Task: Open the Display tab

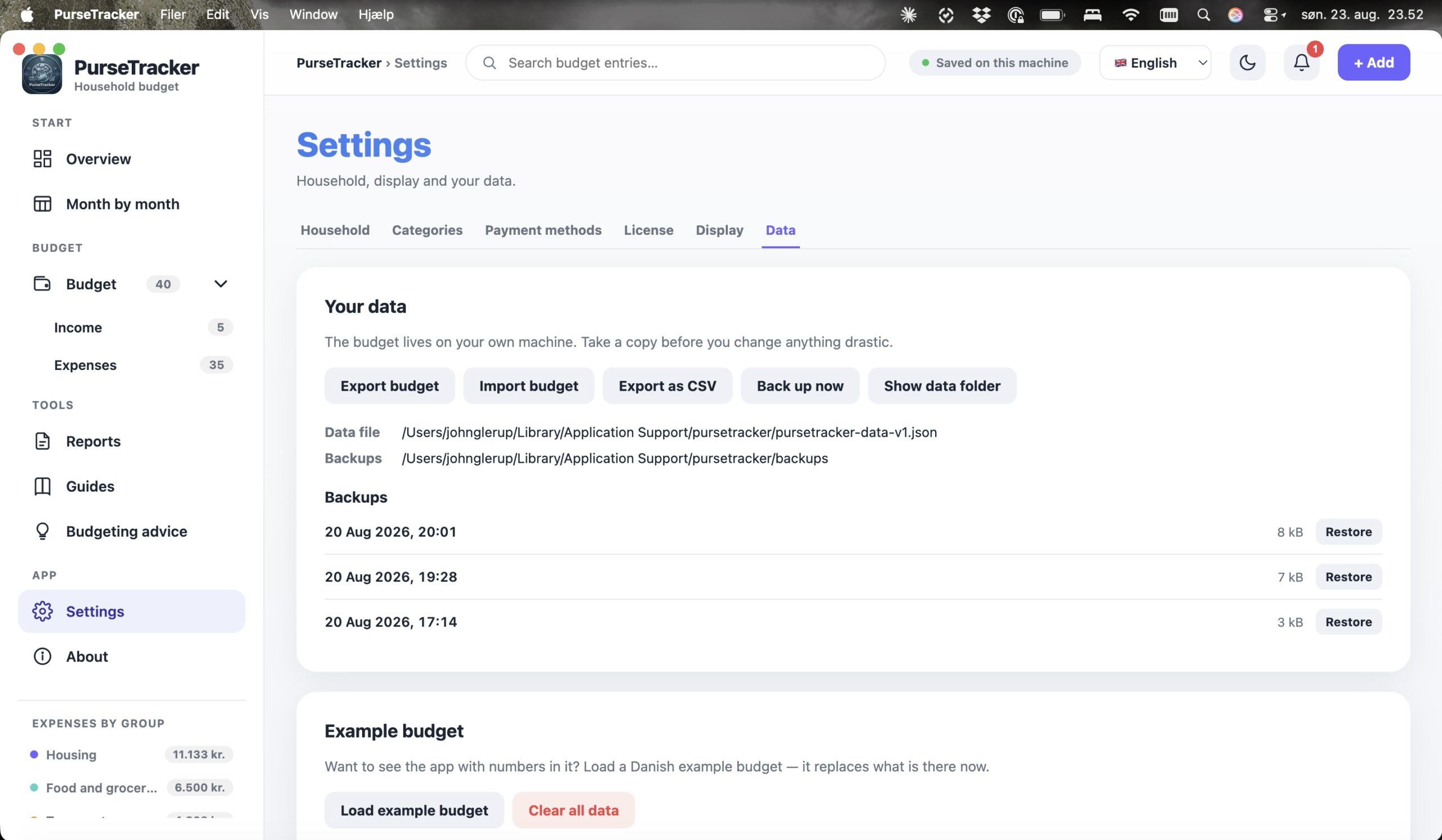Action: (x=719, y=230)
